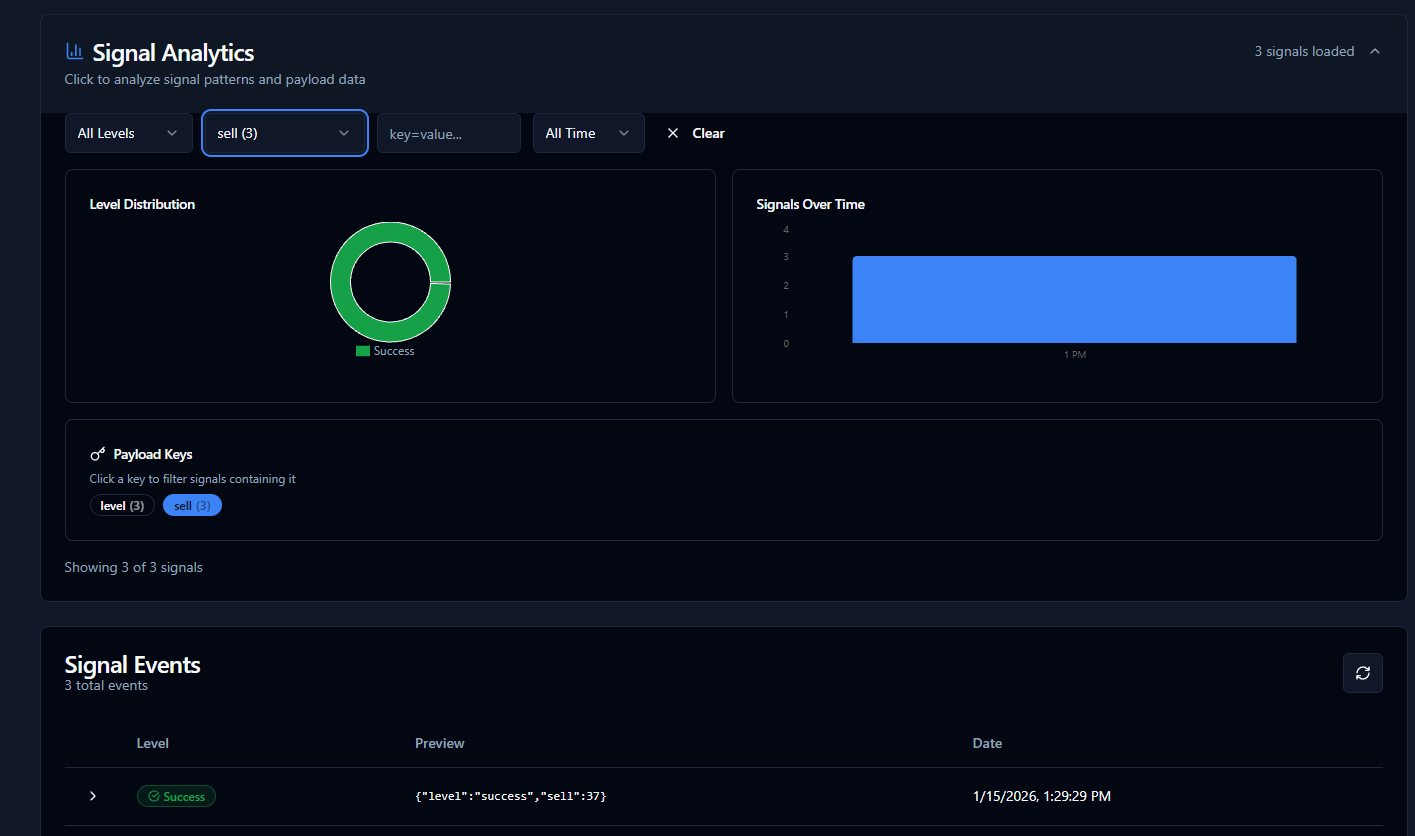Click the bar chart icon beside Signal Analytics
This screenshot has width=1415, height=836.
pyautogui.click(x=73, y=50)
